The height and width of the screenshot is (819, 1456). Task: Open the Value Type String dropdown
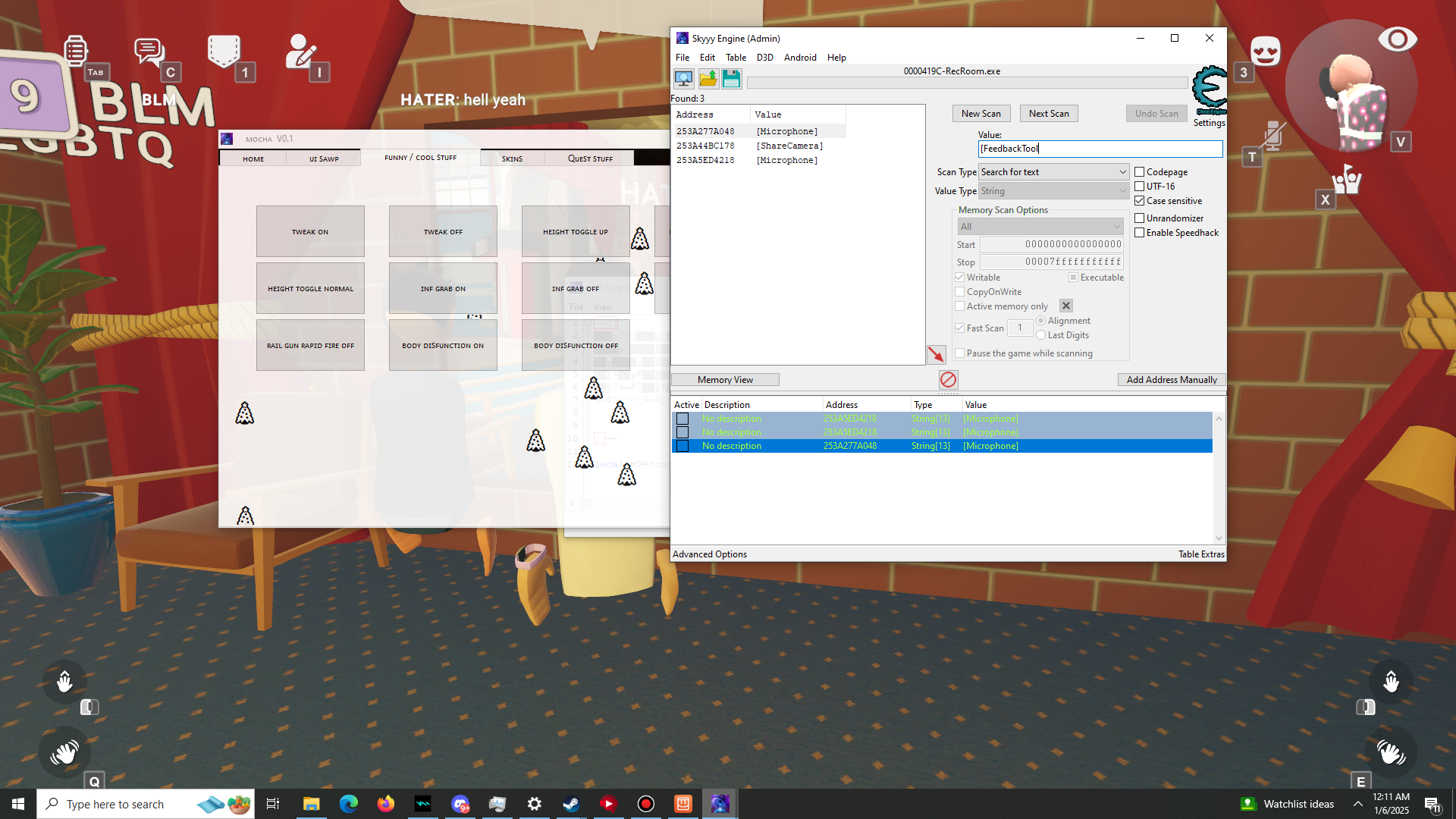1053,191
